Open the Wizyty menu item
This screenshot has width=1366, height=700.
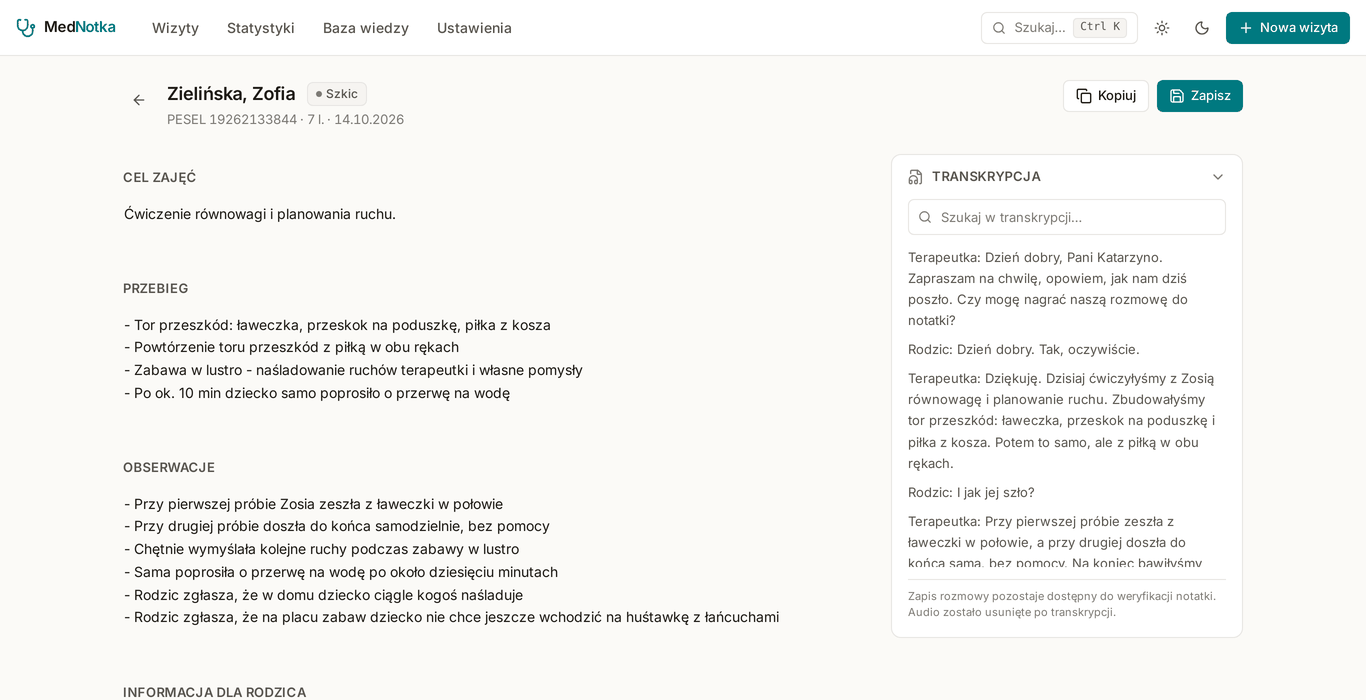175,28
